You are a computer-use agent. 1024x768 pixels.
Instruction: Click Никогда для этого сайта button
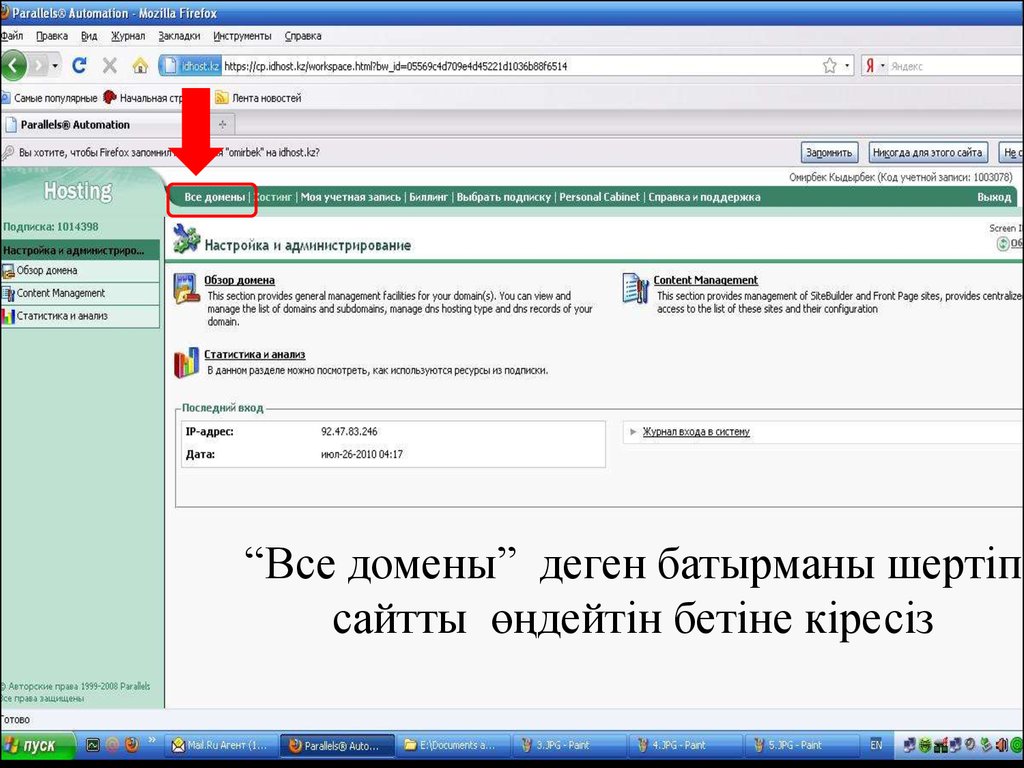928,153
